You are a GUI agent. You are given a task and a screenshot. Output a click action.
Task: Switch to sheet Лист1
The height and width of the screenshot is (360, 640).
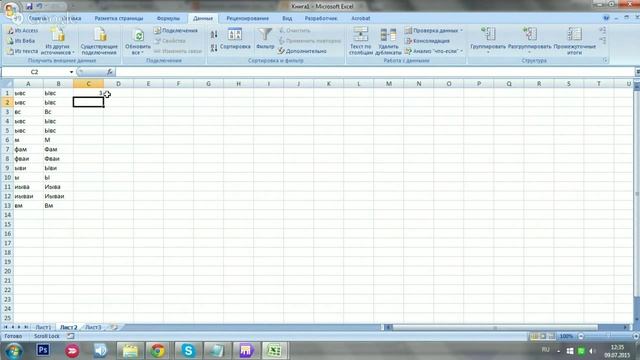tap(43, 327)
